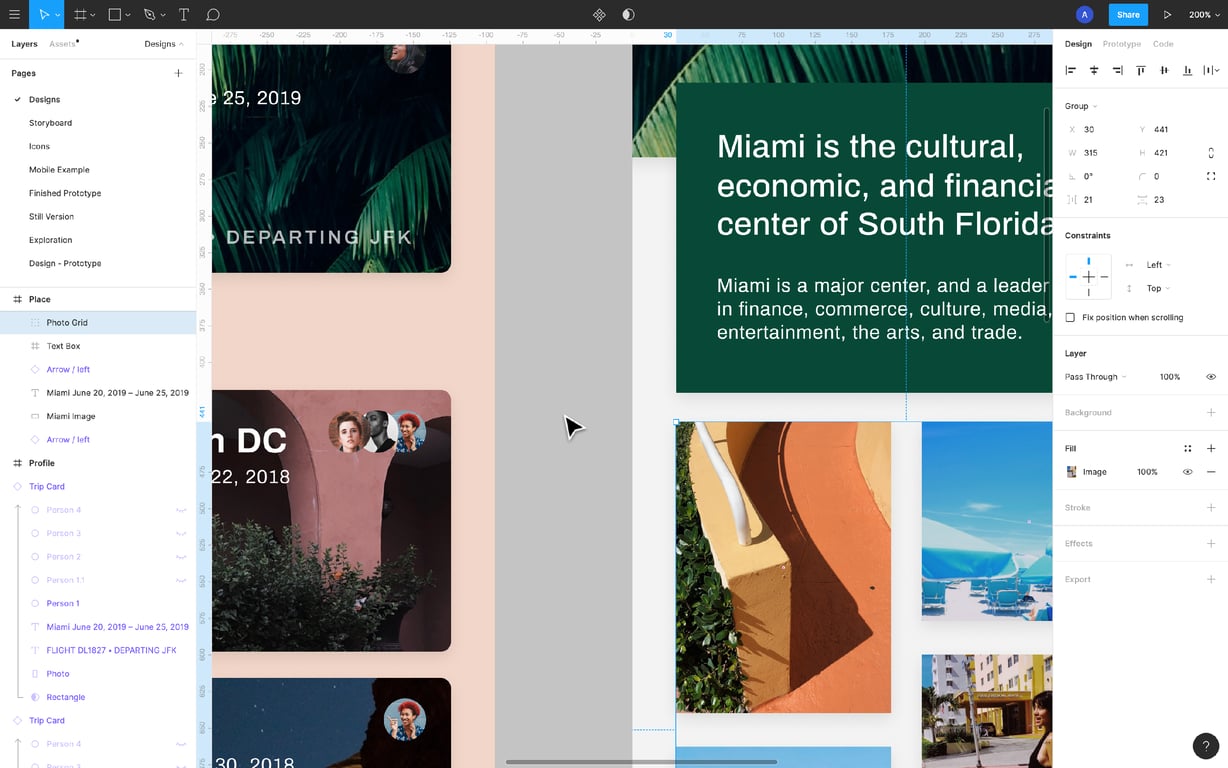Select the Text Box layer

[x=63, y=346]
